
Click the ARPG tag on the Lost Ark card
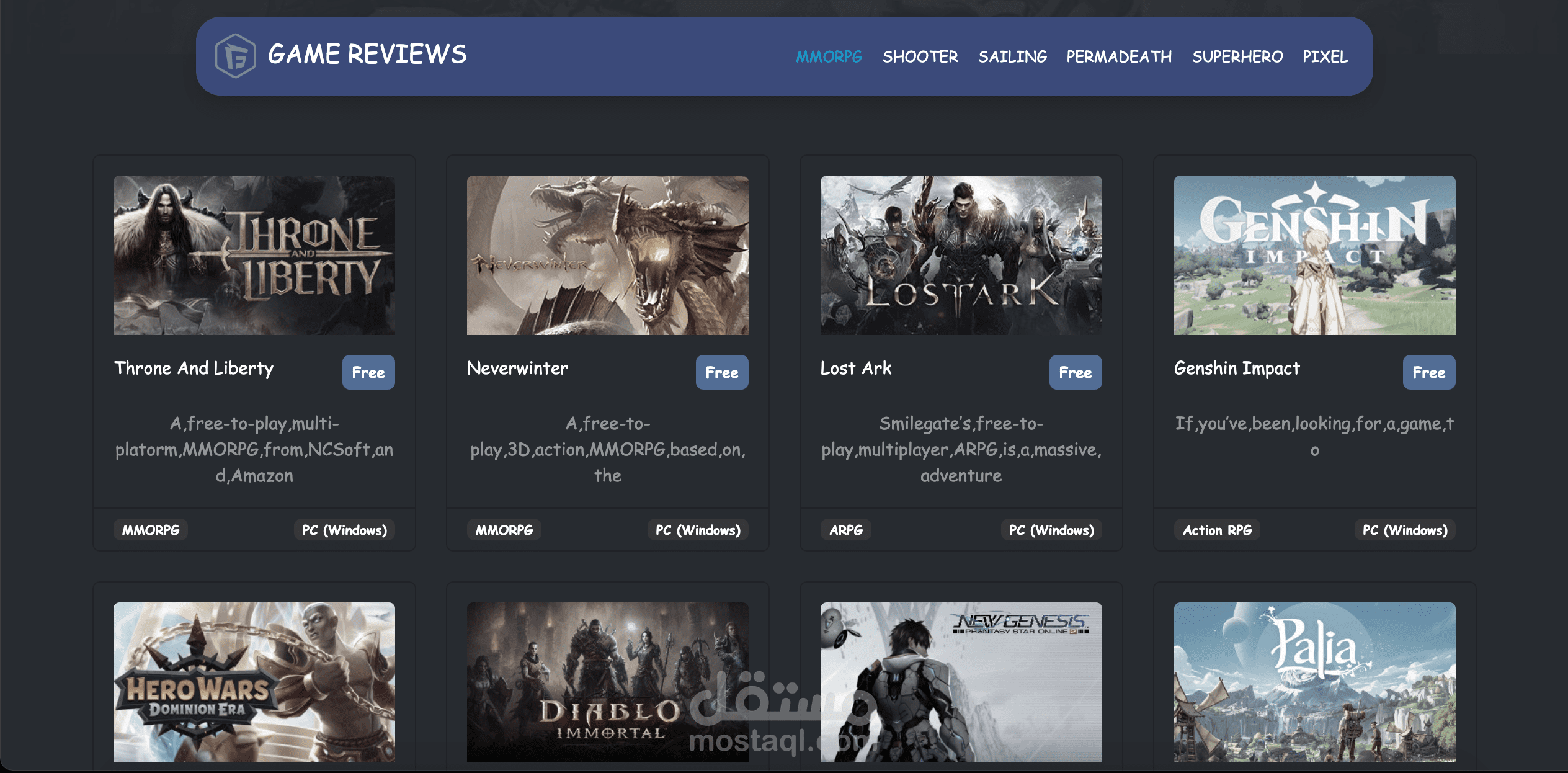(x=846, y=530)
